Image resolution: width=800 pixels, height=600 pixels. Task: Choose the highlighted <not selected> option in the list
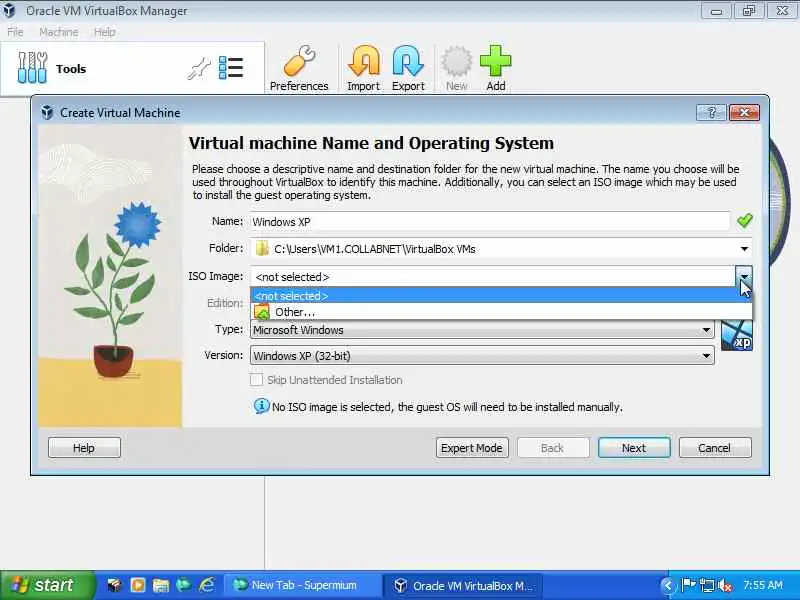[x=501, y=296]
